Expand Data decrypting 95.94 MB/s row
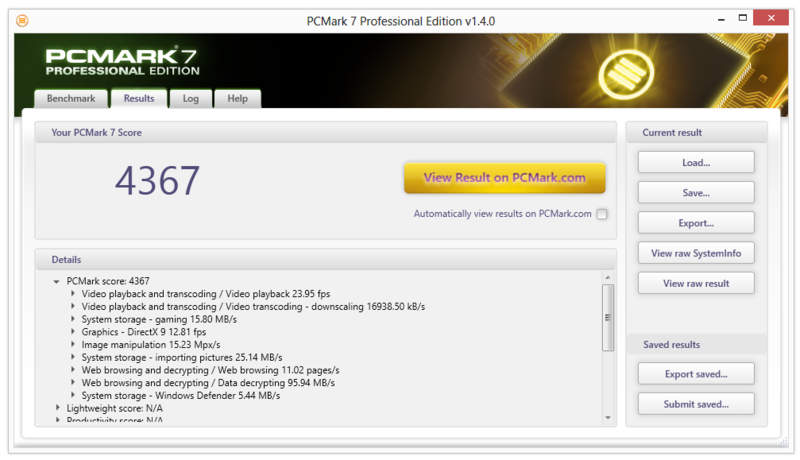 pos(73,382)
